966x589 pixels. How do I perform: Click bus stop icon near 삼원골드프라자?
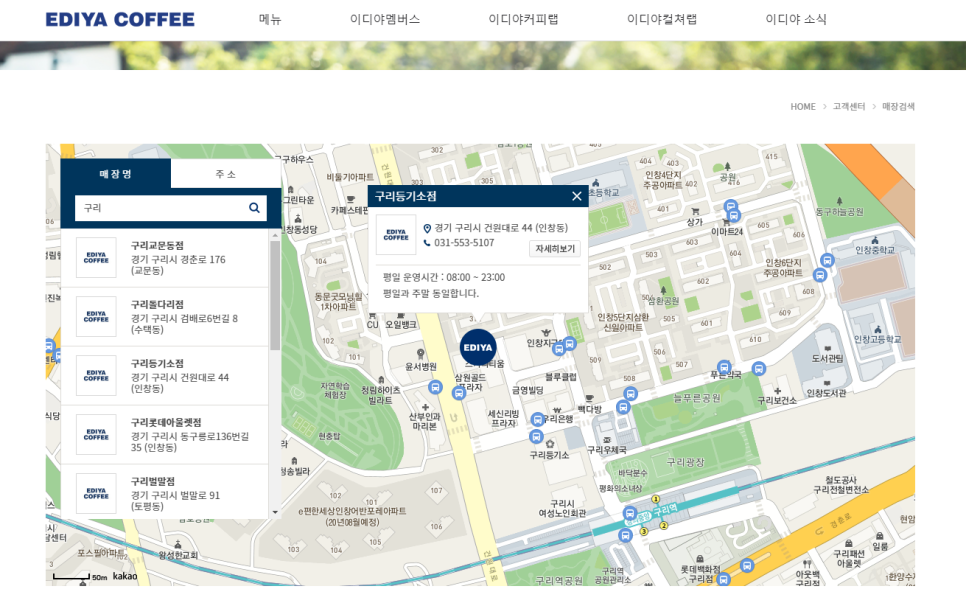point(458,394)
